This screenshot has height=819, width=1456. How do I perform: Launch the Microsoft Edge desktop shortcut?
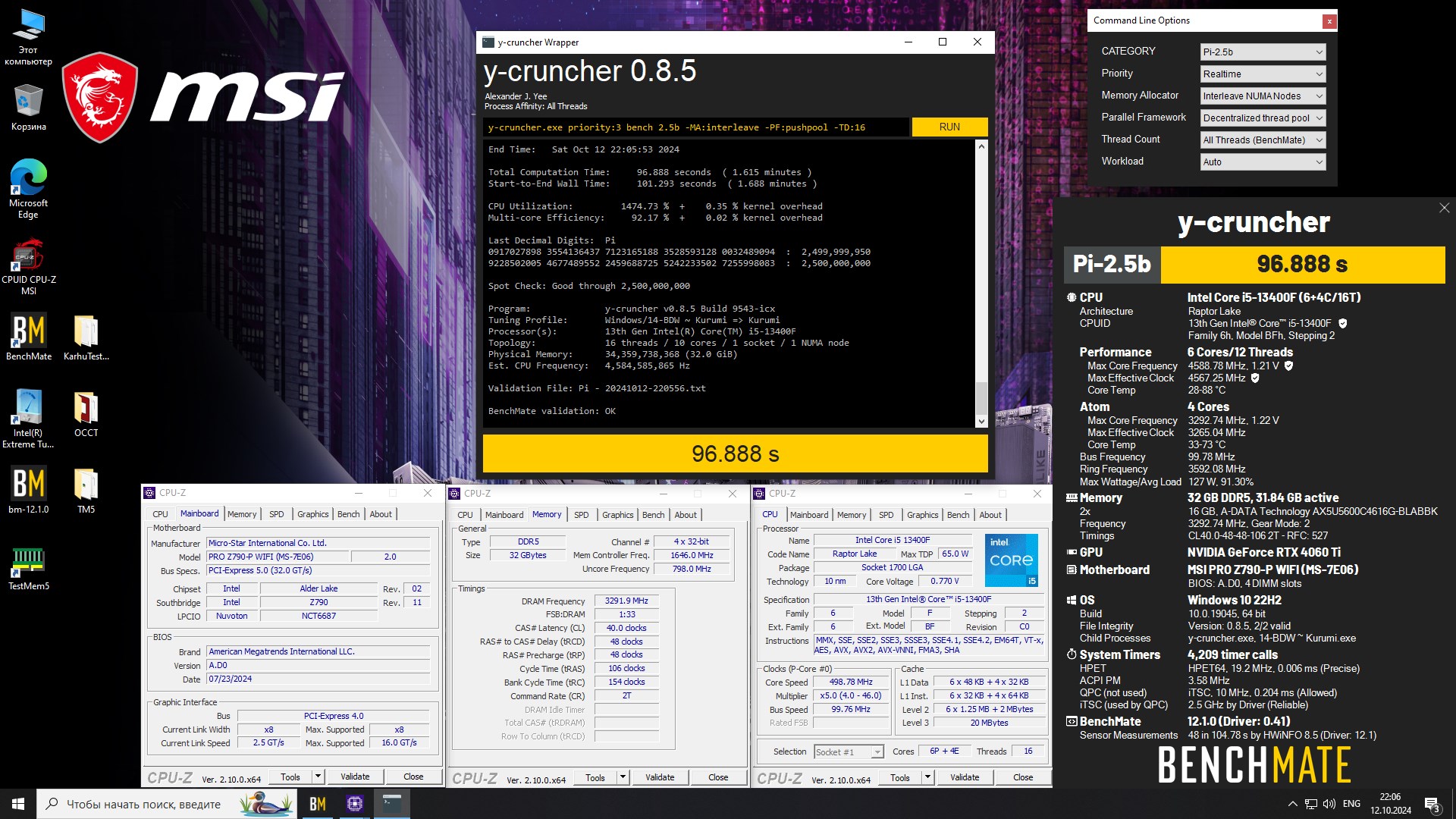point(28,189)
